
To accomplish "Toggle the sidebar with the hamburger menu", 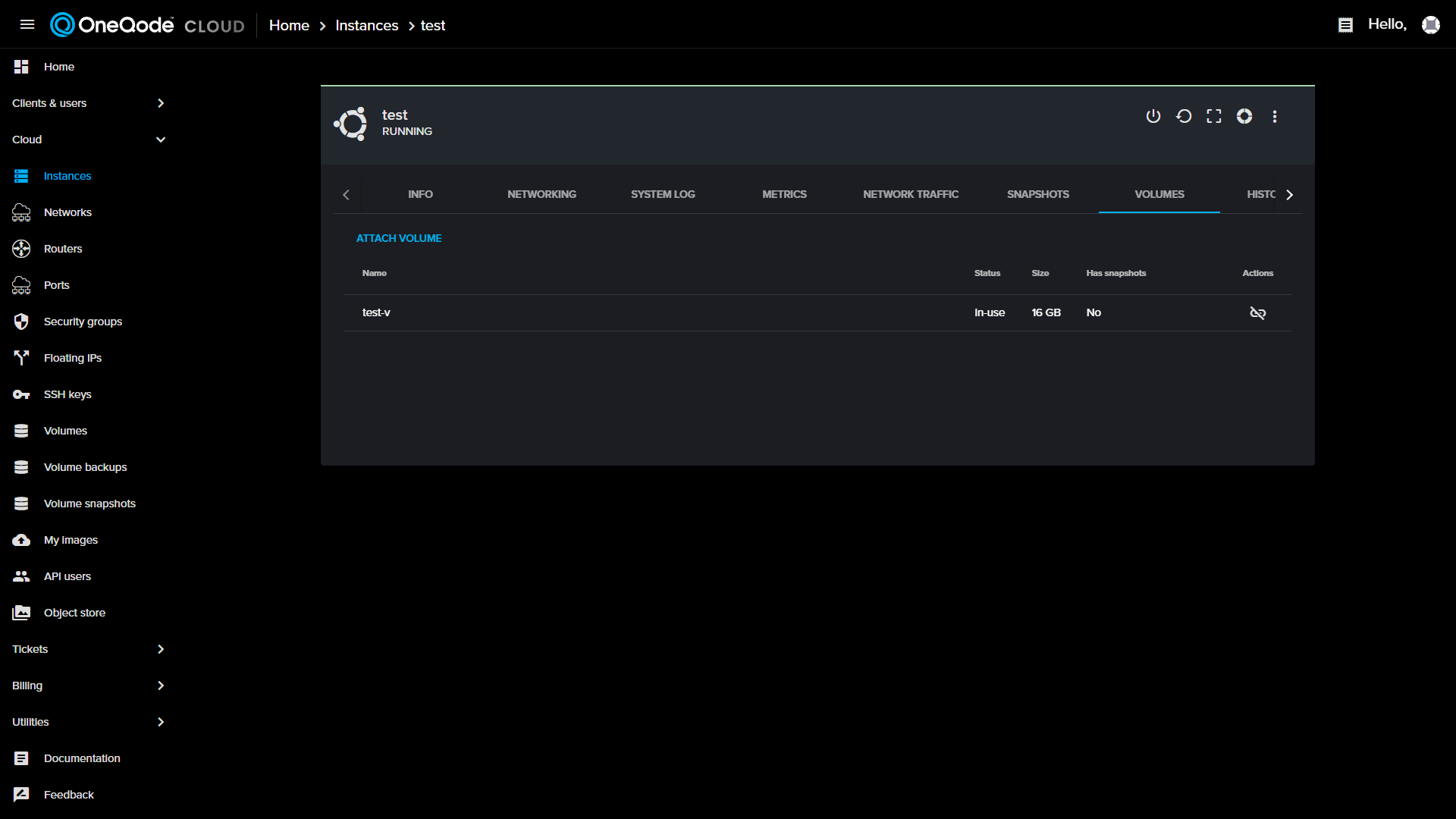I will click(x=27, y=24).
